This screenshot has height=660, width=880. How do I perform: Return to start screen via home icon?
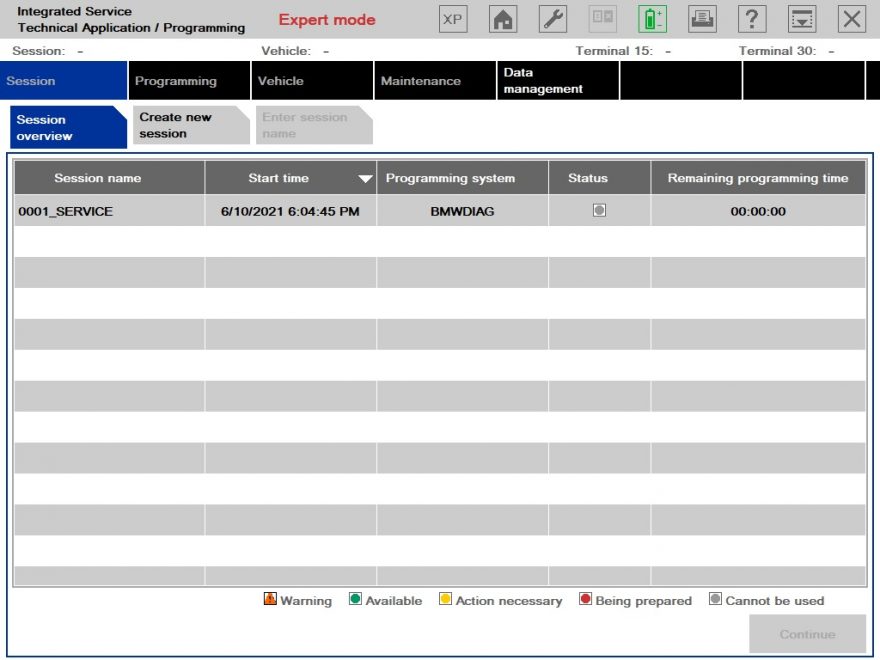[503, 18]
